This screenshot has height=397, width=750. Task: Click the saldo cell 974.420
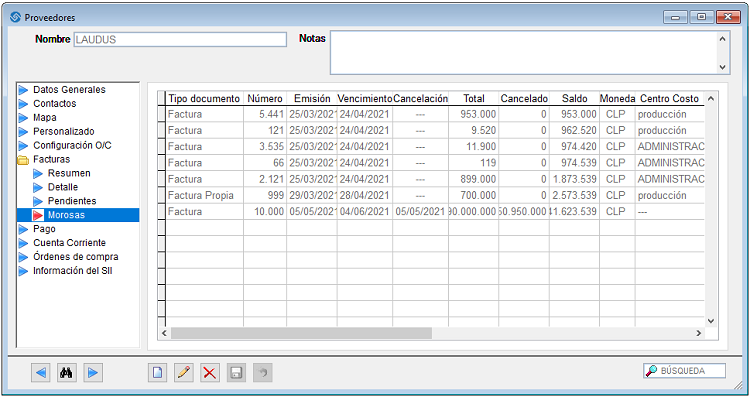coord(574,147)
